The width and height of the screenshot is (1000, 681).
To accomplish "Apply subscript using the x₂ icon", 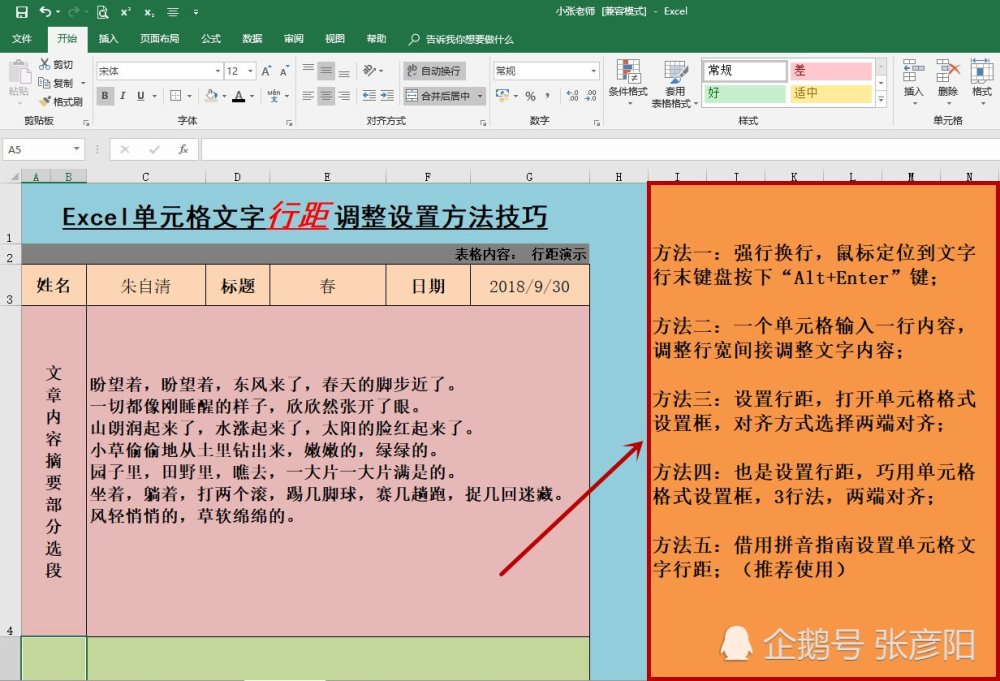I will click(149, 12).
